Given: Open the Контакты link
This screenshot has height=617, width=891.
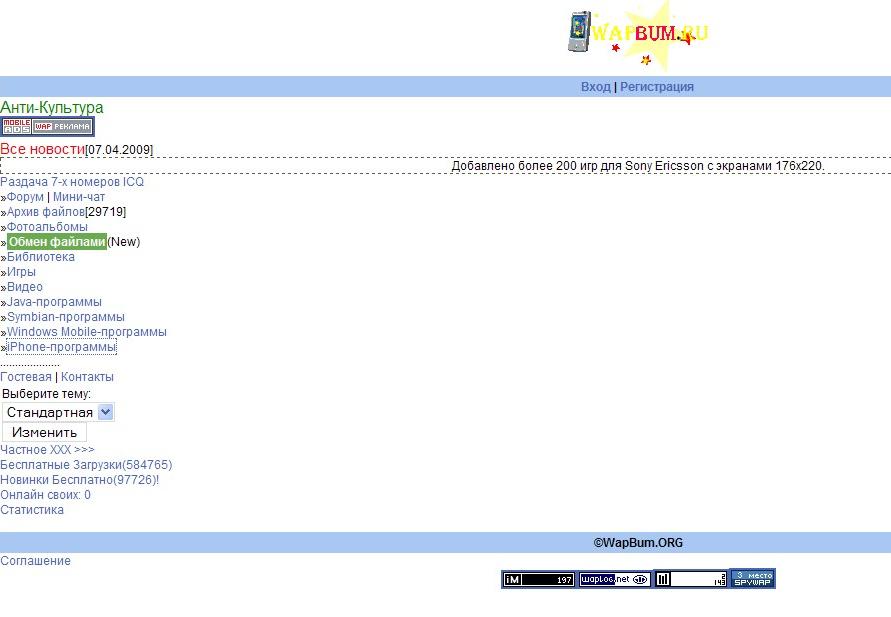Looking at the screenshot, I should click(x=87, y=377).
